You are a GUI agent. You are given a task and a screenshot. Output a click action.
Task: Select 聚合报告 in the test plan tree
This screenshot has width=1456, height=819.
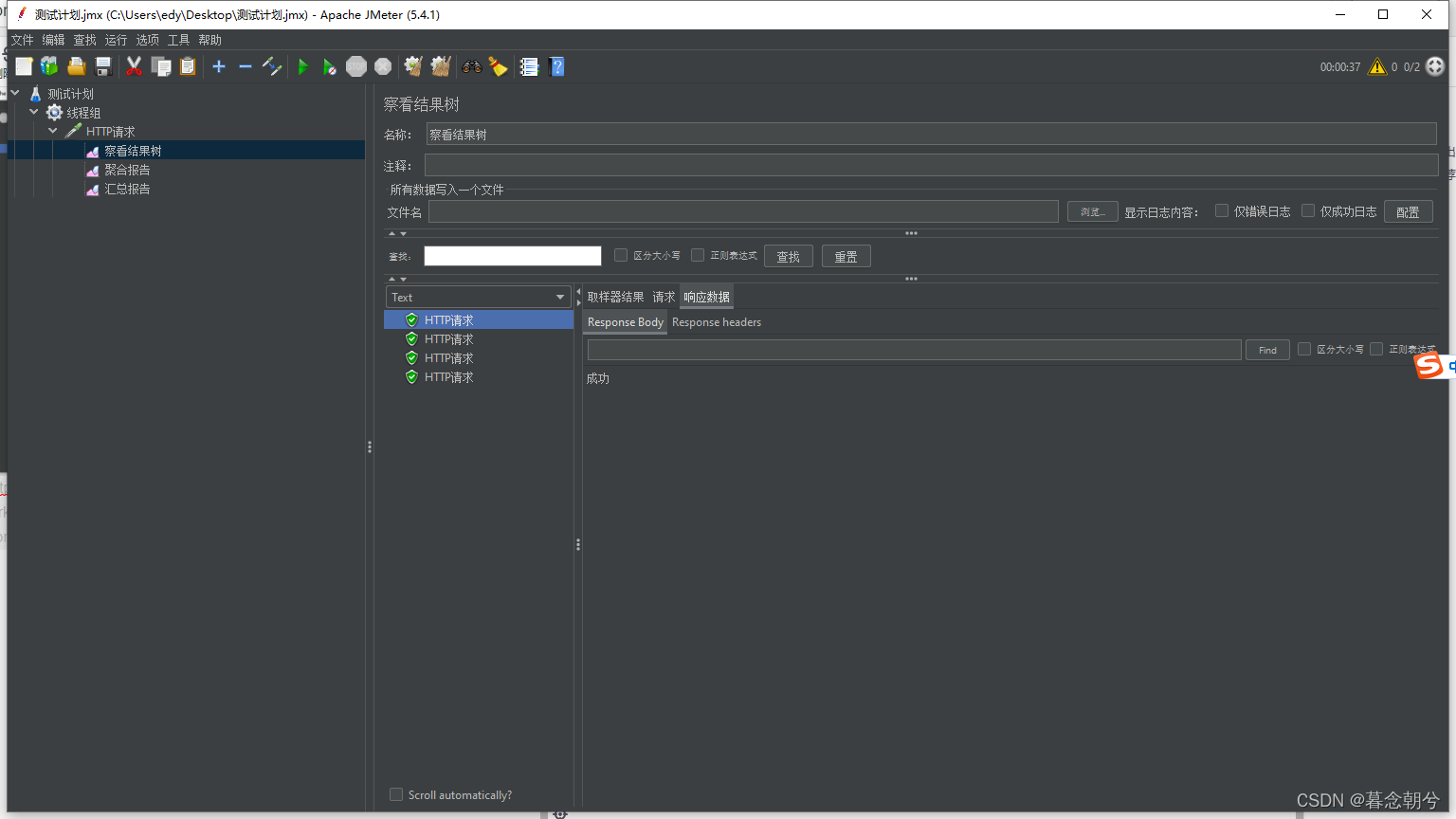127,170
